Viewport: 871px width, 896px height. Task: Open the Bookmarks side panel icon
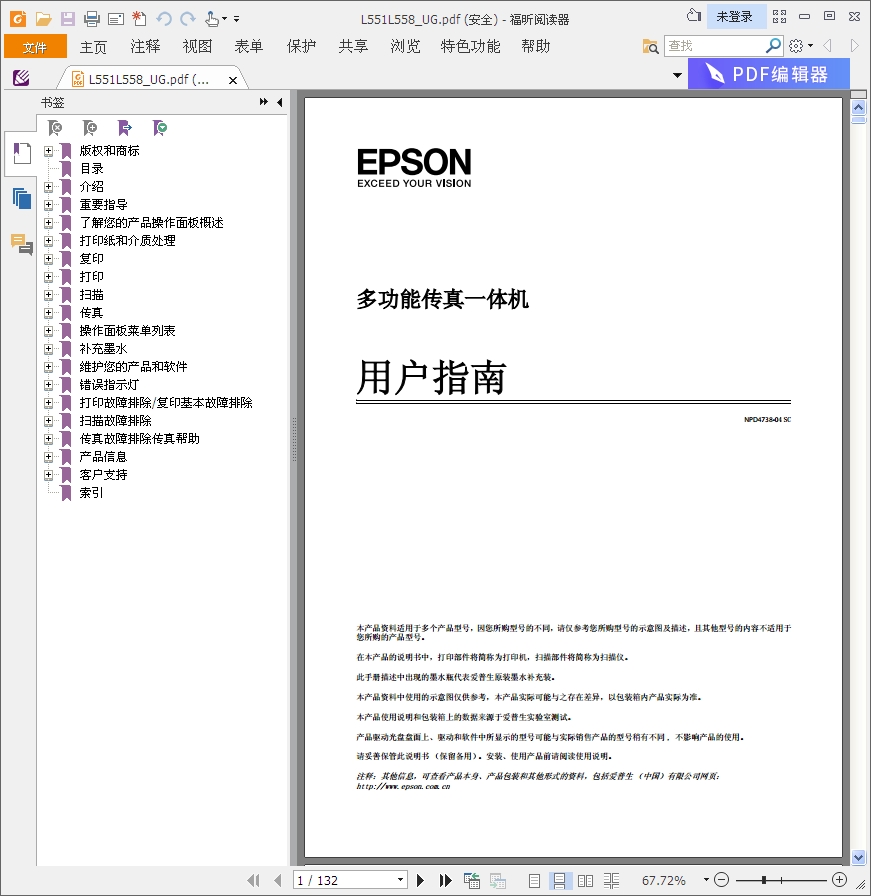click(22, 153)
